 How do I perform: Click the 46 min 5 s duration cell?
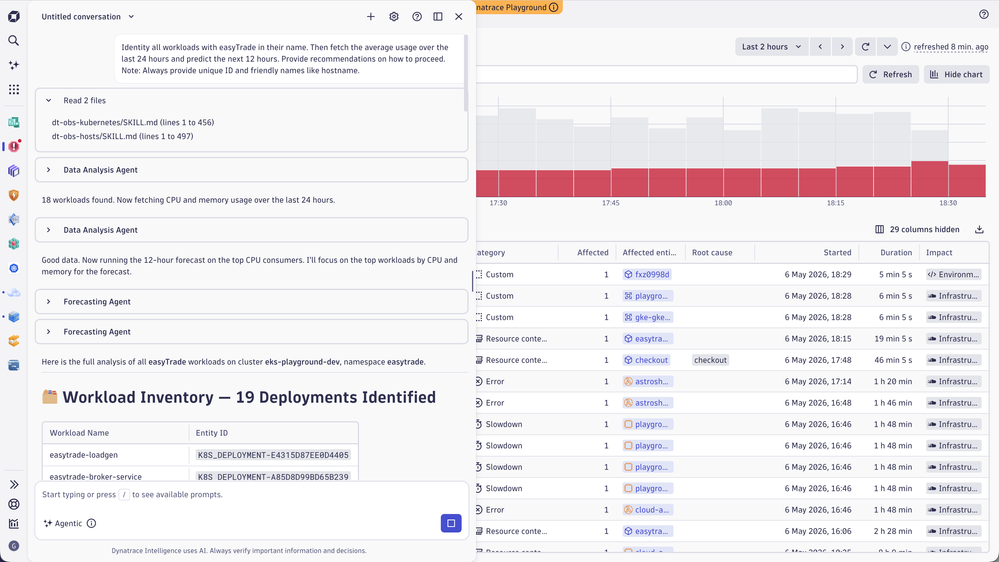point(893,360)
